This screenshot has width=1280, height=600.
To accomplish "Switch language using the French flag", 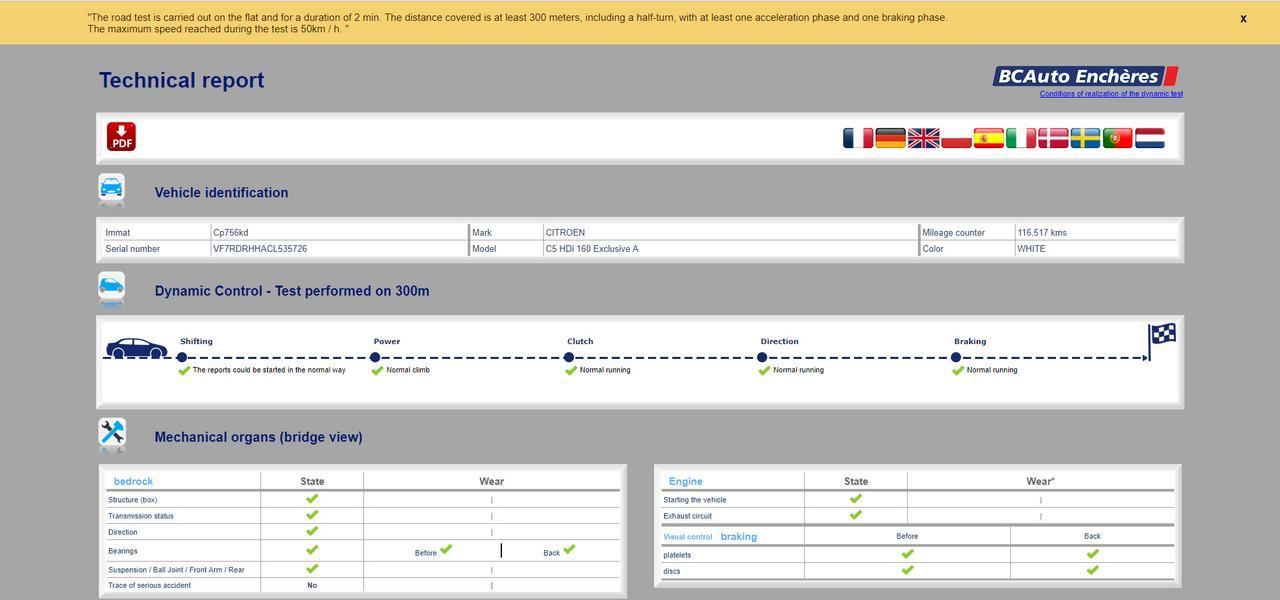I will pyautogui.click(x=858, y=138).
